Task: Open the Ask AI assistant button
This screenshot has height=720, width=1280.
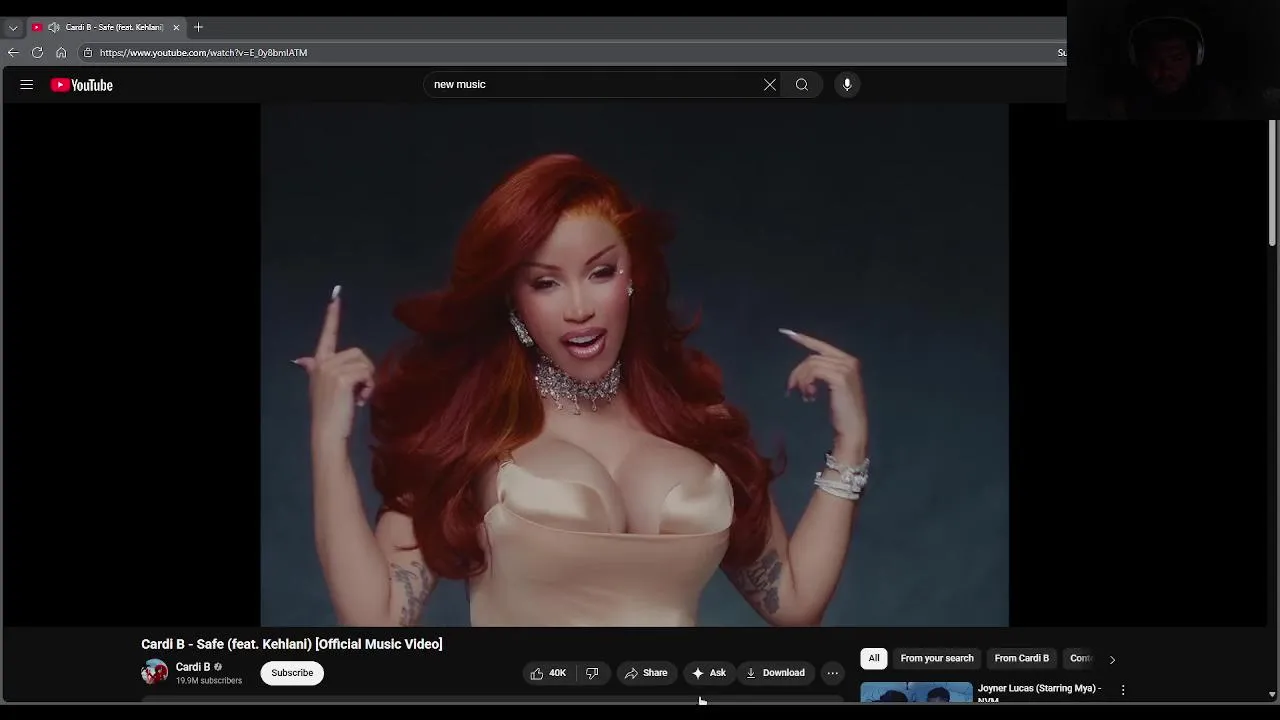Action: [x=709, y=673]
